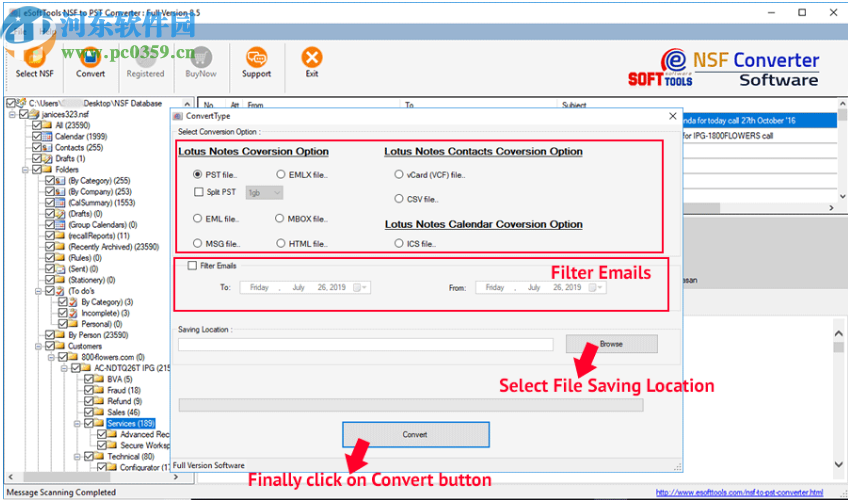
Task: Click the Sales (46) folder icon
Action: (x=100, y=412)
